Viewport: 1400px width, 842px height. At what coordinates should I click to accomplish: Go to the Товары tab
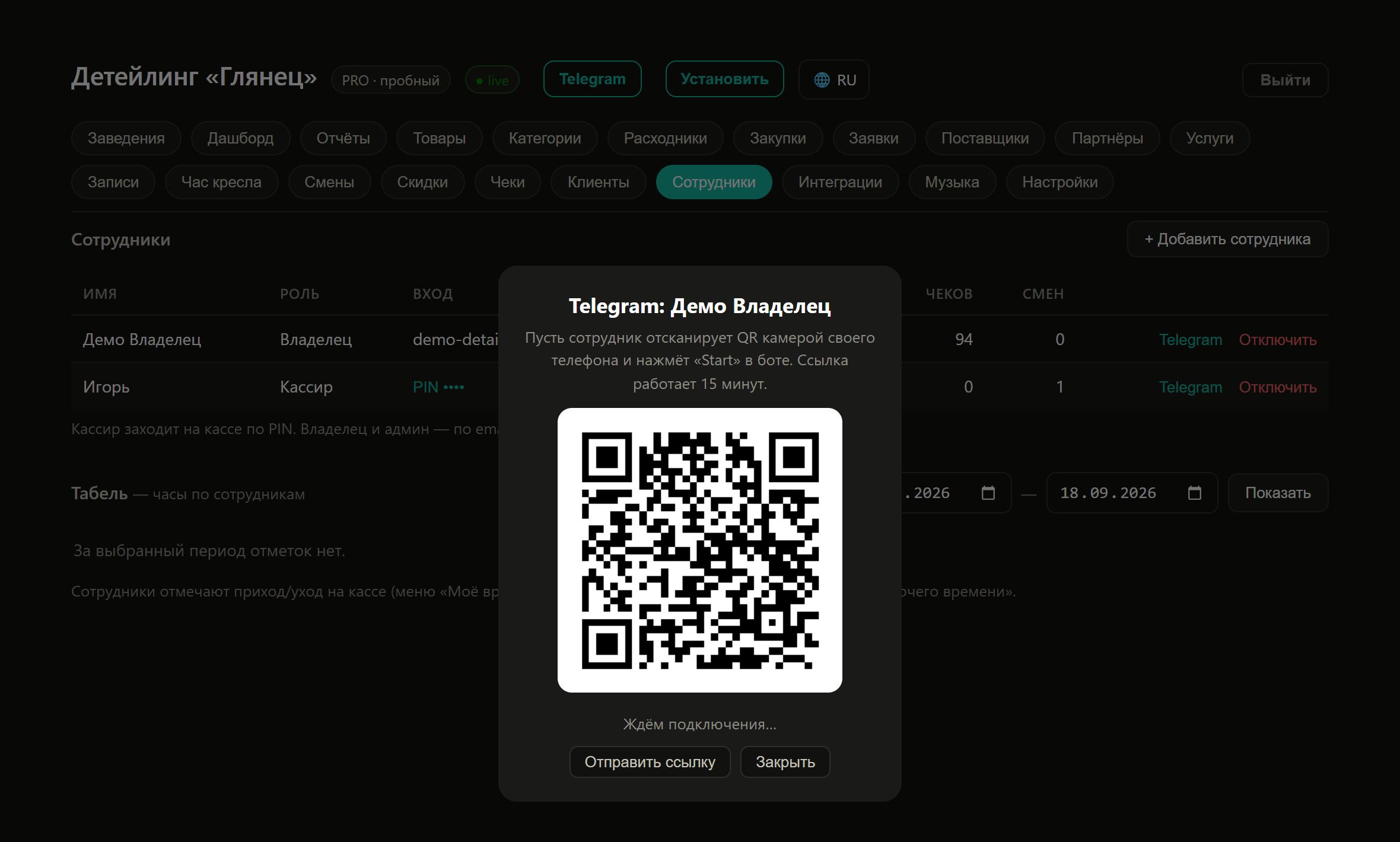click(x=440, y=138)
